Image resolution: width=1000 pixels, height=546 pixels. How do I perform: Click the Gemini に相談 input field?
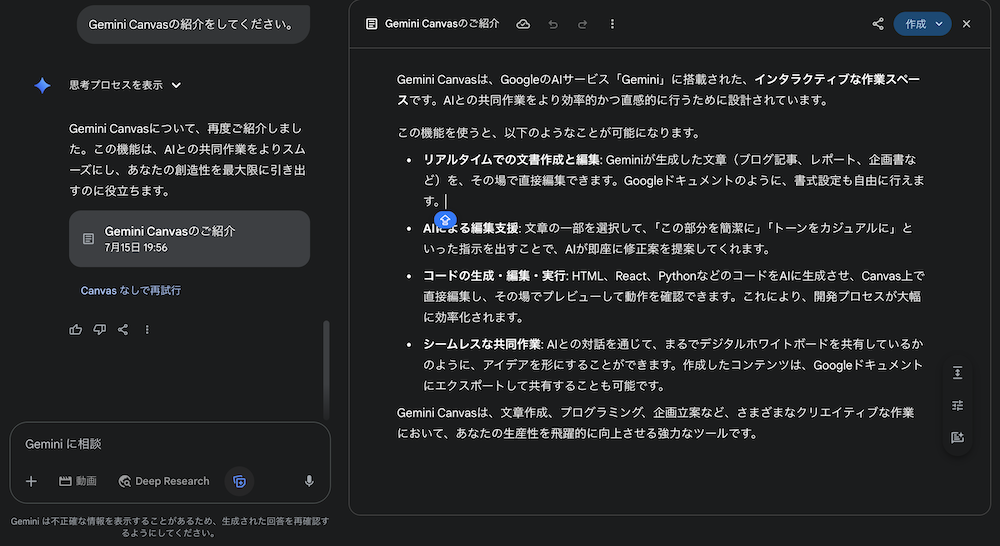click(170, 444)
